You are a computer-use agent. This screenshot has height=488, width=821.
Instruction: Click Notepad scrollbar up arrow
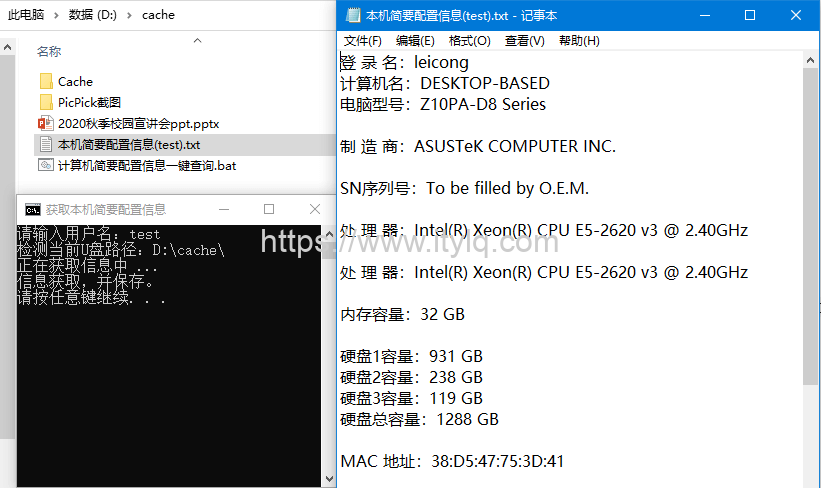tap(810, 61)
